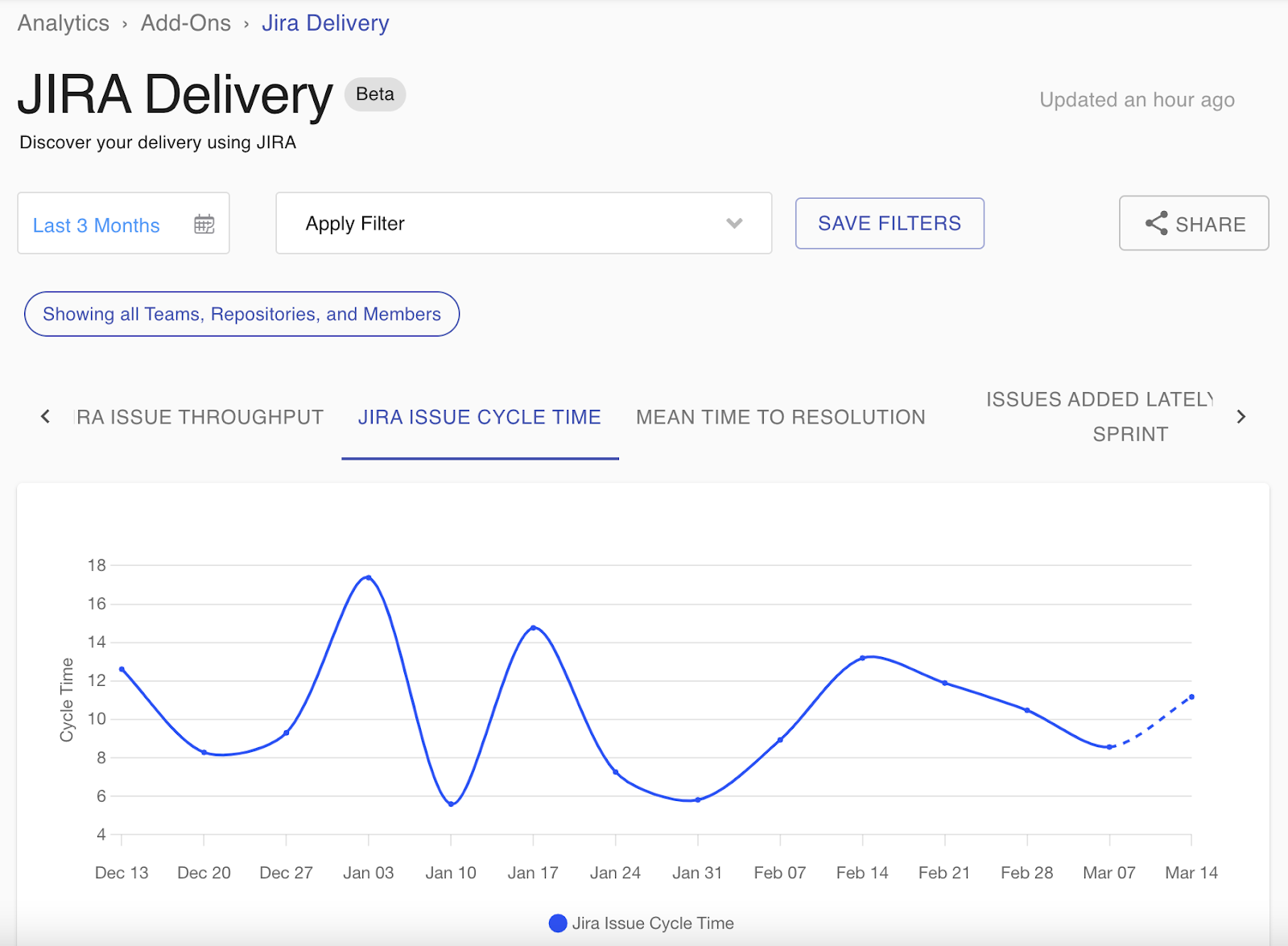The height and width of the screenshot is (946, 1288).
Task: Toggle the Jira Issue Cycle Time legend dot
Action: (x=558, y=923)
